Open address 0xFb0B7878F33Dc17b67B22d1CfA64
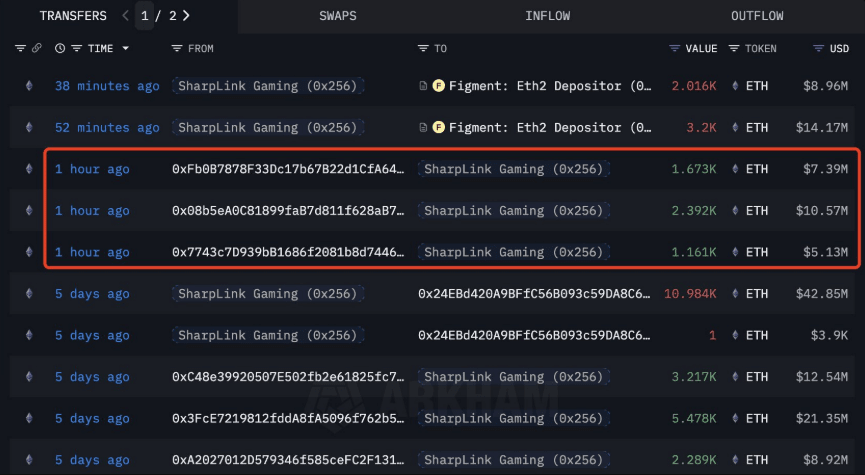The width and height of the screenshot is (865, 475). click(288, 169)
